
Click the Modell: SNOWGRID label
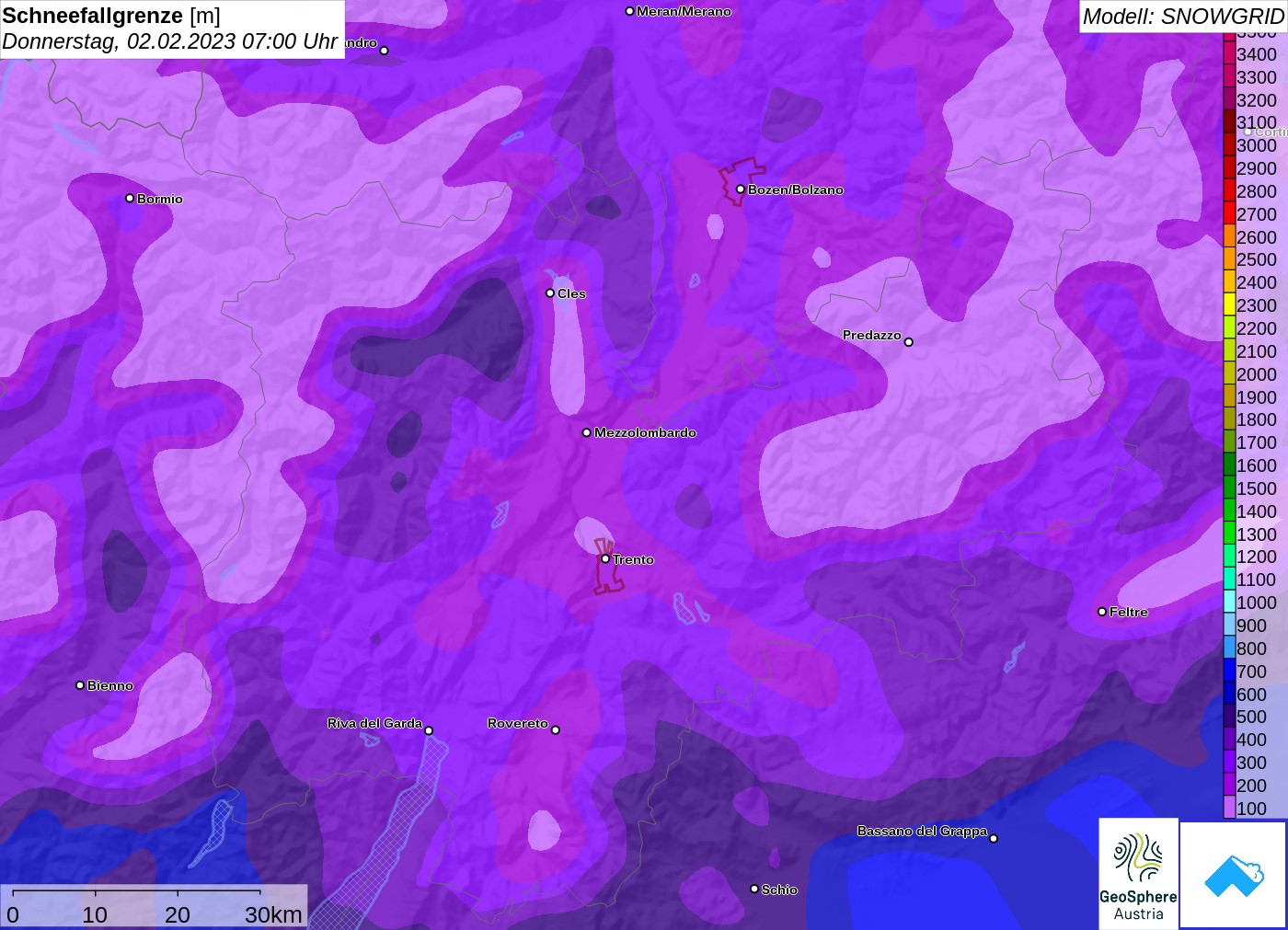[1183, 17]
